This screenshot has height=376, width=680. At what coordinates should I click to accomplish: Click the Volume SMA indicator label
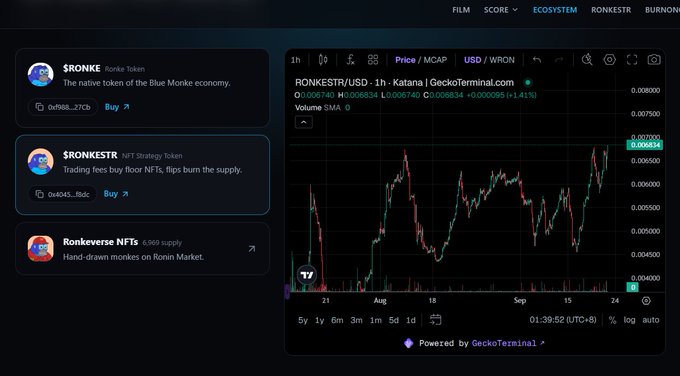[318, 108]
